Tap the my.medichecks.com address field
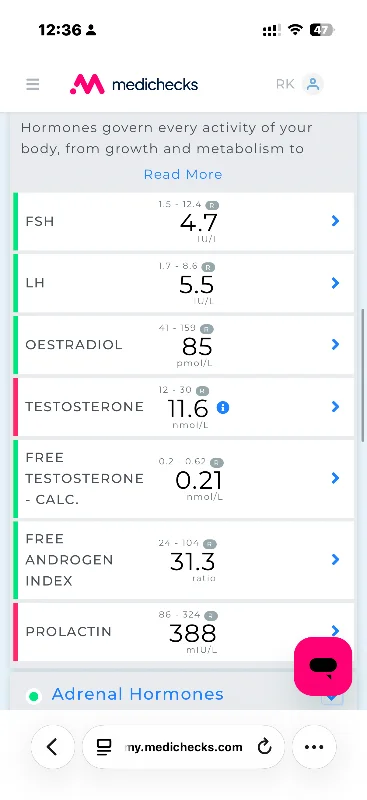 (x=183, y=747)
